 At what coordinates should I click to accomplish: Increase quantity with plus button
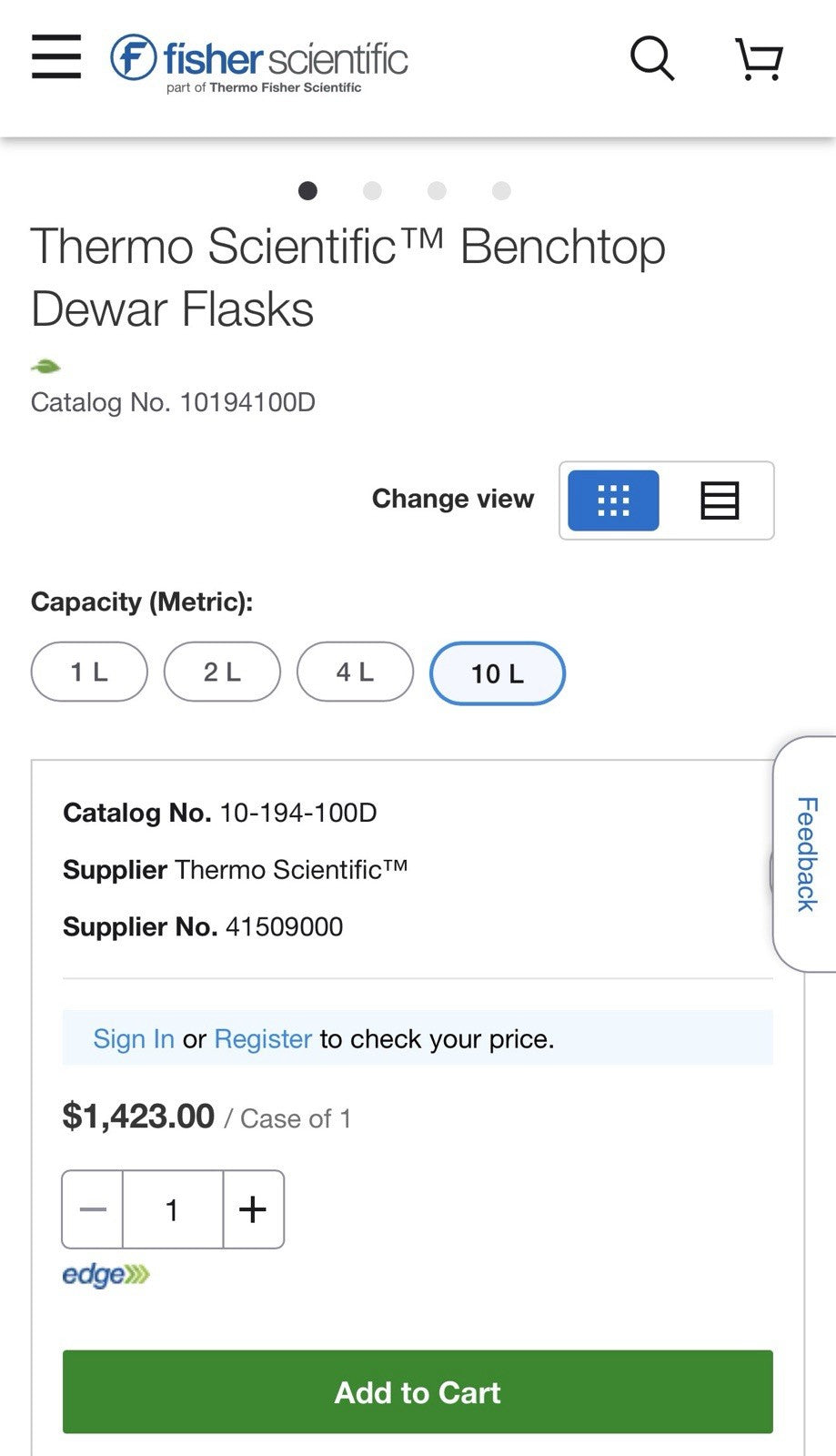pos(253,1209)
